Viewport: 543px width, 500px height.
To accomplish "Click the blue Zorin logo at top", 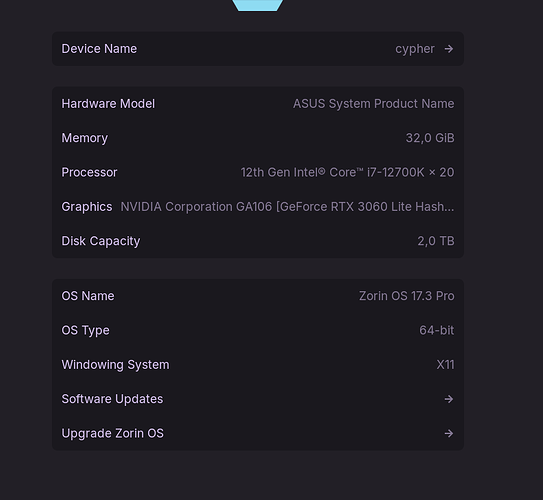I will tap(257, 5).
